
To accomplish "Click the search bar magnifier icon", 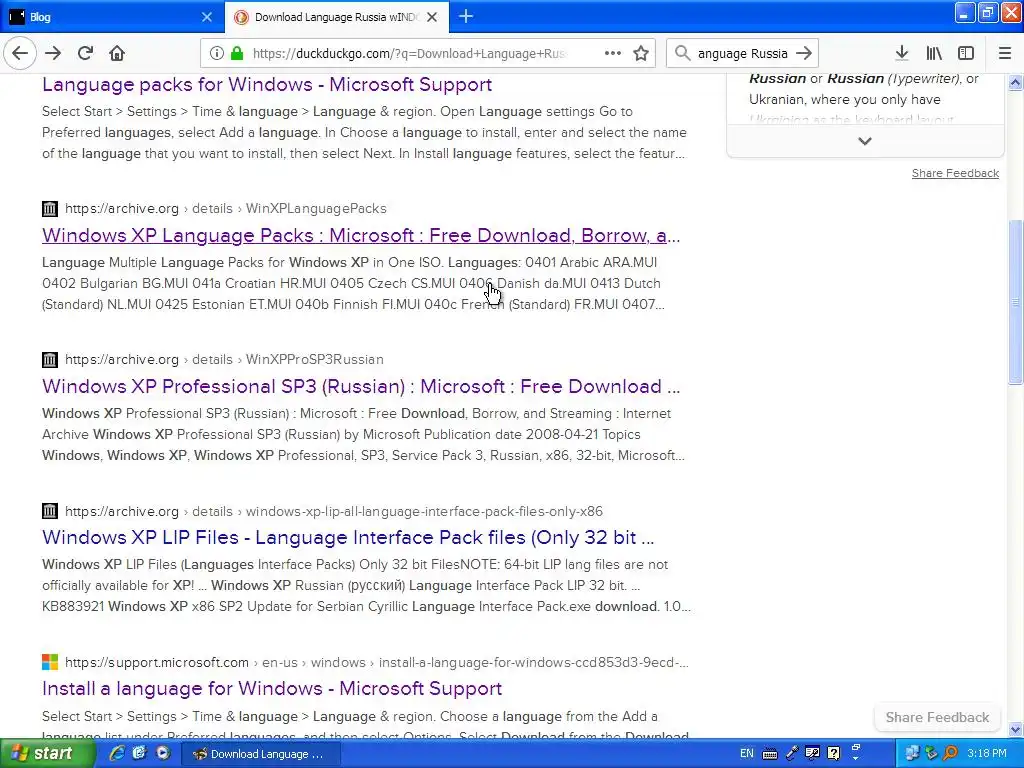I will (682, 54).
